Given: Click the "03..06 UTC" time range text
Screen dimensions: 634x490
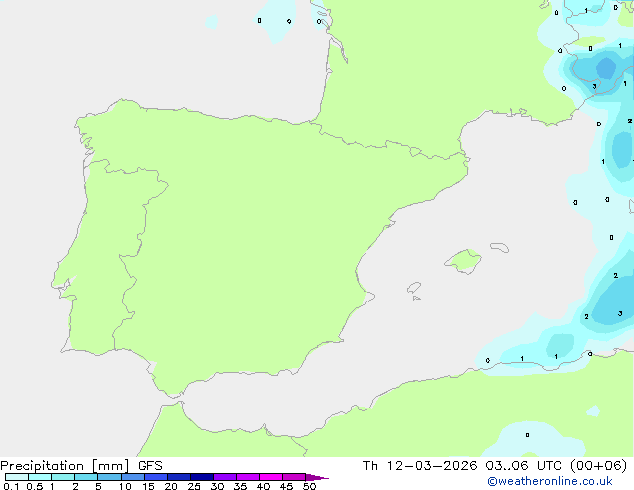Looking at the screenshot, I should pos(524,466).
